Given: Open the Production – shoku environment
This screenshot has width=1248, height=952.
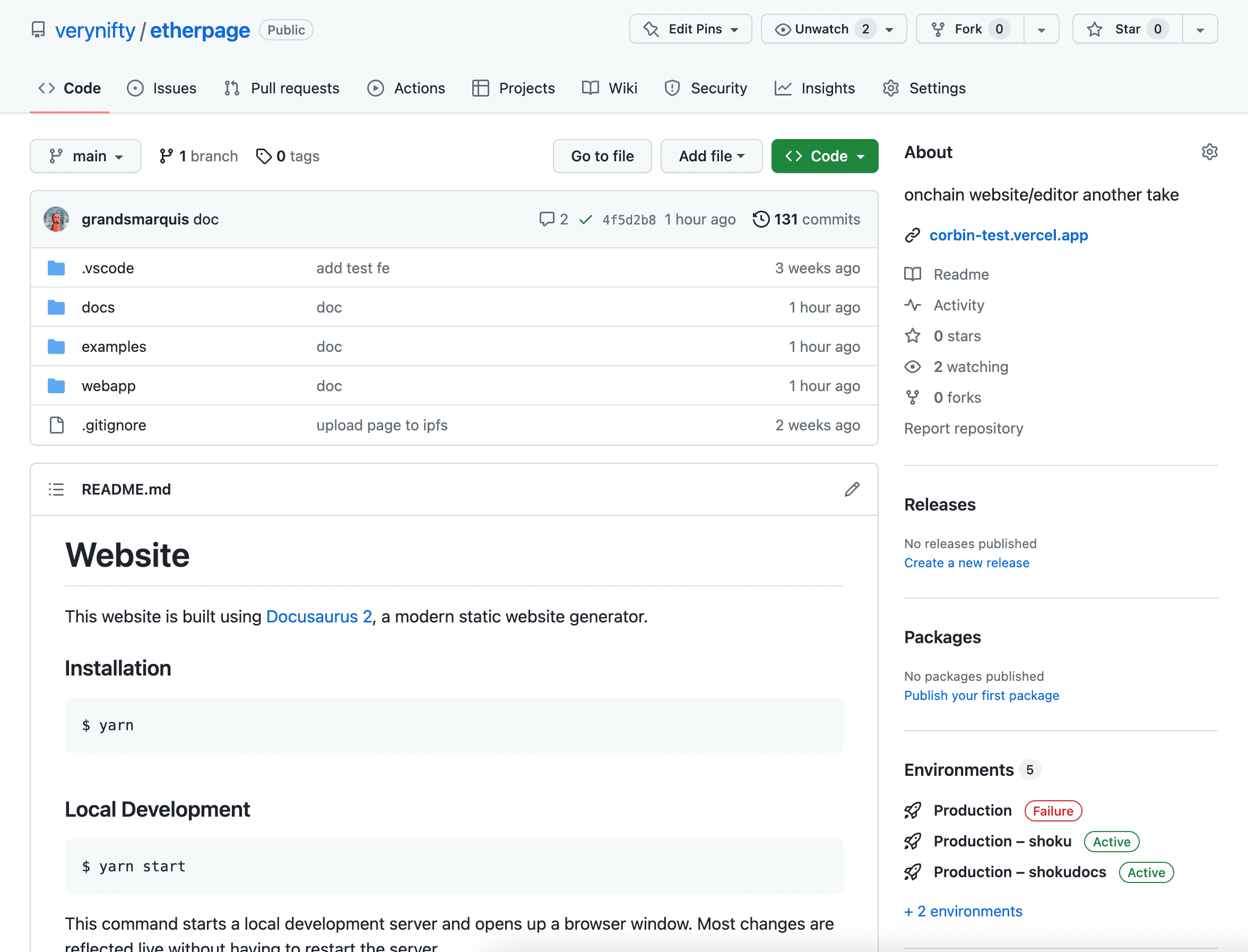Looking at the screenshot, I should coord(1002,842).
